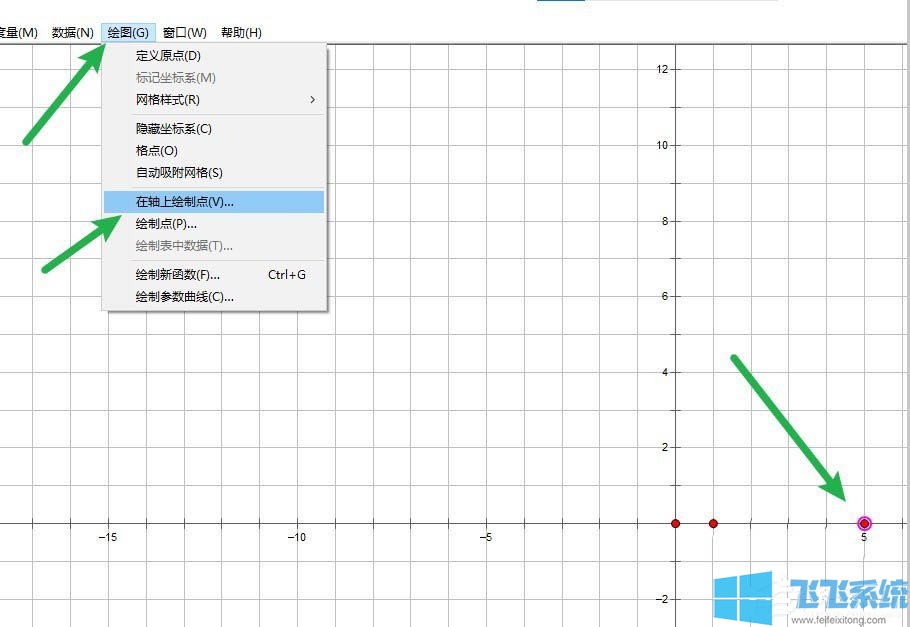Open the 窗口(W) menu
The width and height of the screenshot is (910, 627).
183,31
